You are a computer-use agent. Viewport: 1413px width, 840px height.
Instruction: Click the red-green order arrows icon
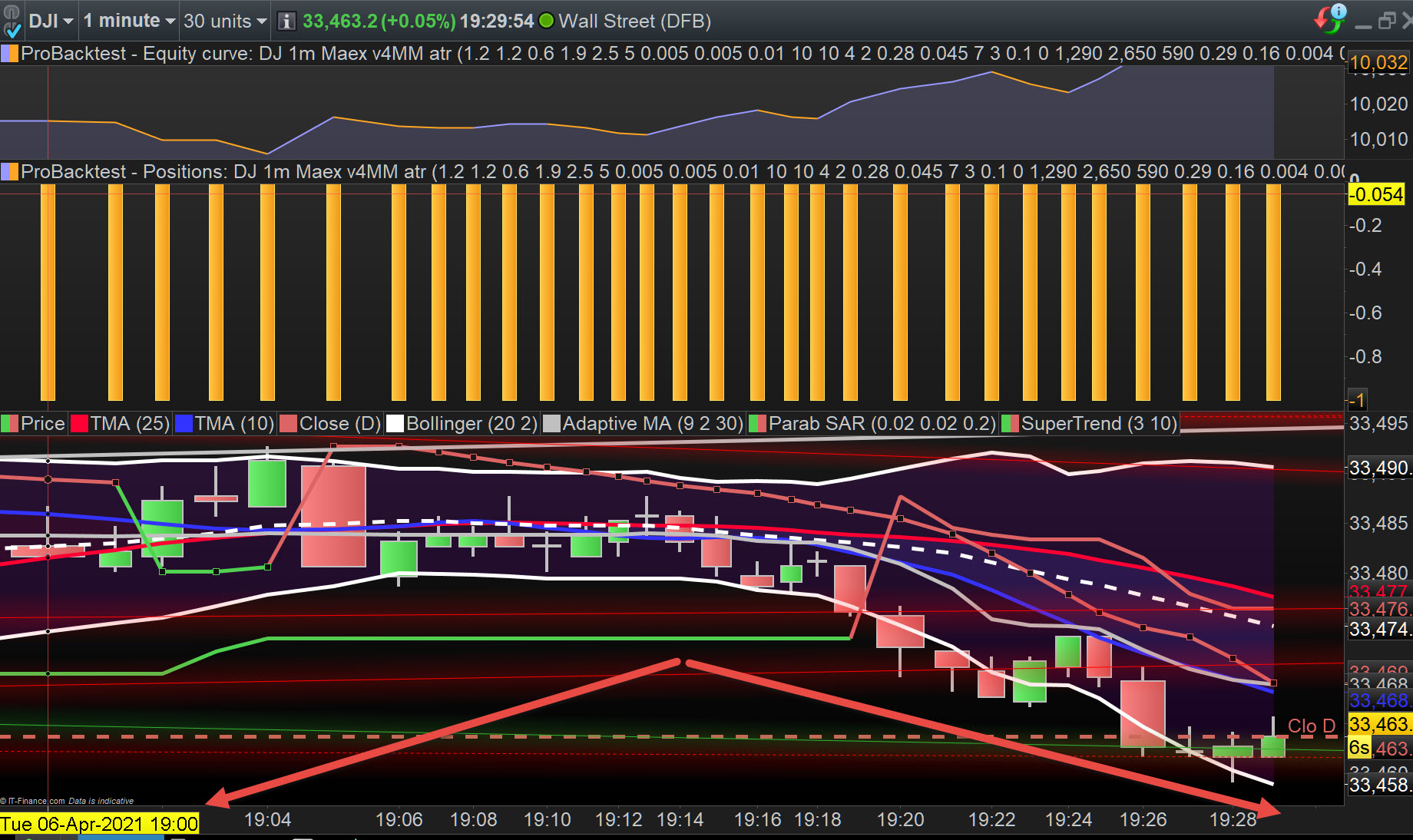[x=1329, y=18]
